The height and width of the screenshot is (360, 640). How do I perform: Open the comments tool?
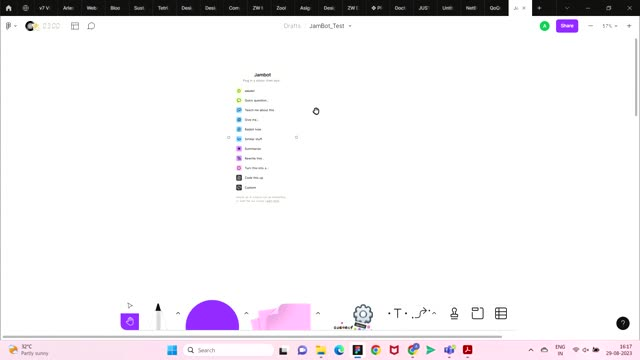[91, 26]
